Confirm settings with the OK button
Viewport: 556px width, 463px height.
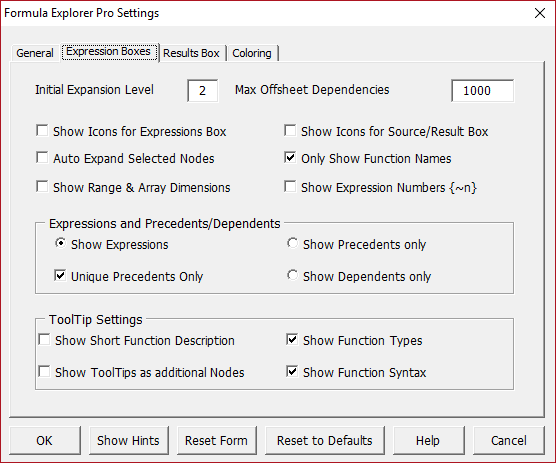pyautogui.click(x=45, y=441)
